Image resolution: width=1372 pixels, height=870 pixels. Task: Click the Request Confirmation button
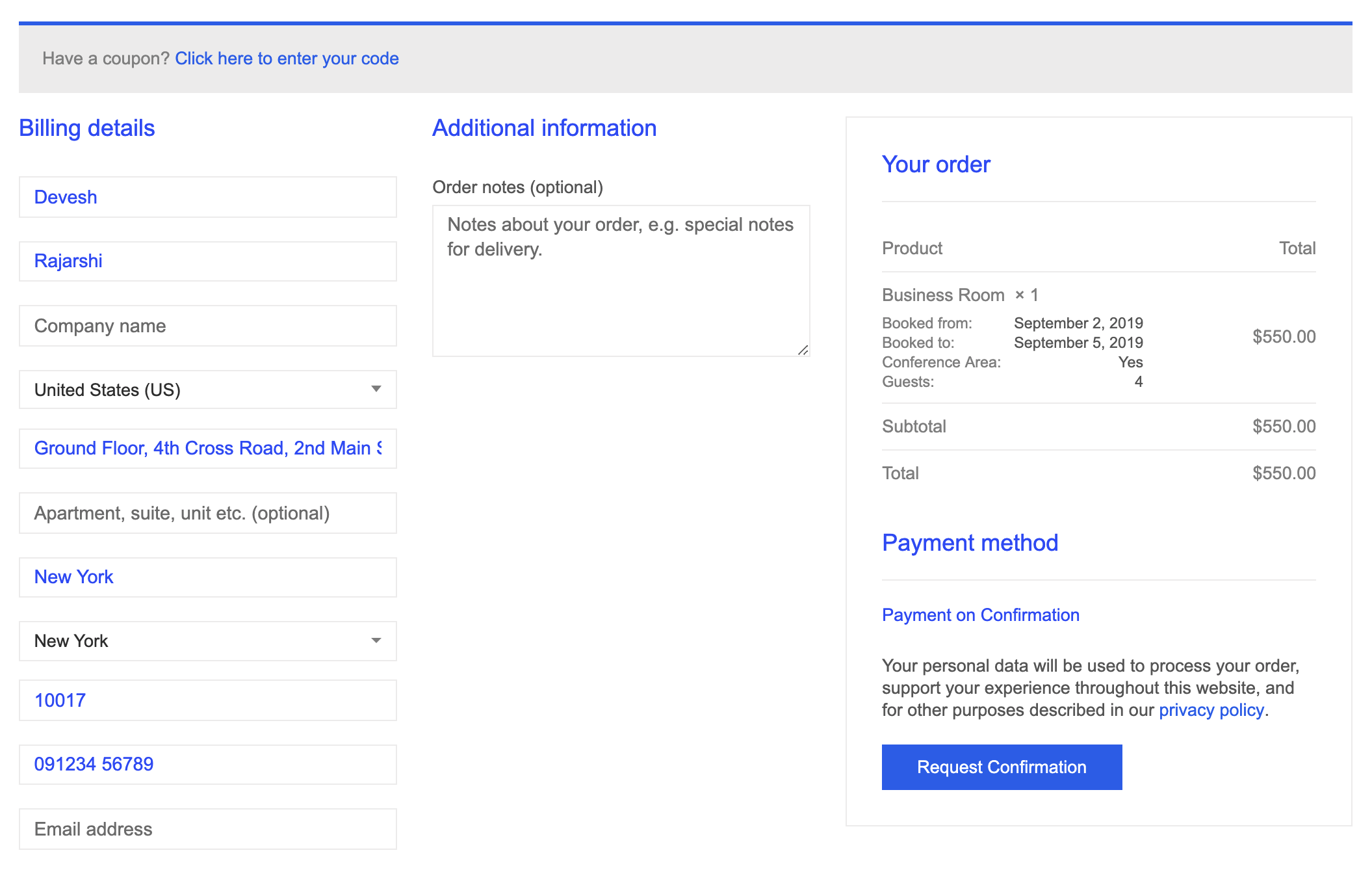(x=1001, y=766)
